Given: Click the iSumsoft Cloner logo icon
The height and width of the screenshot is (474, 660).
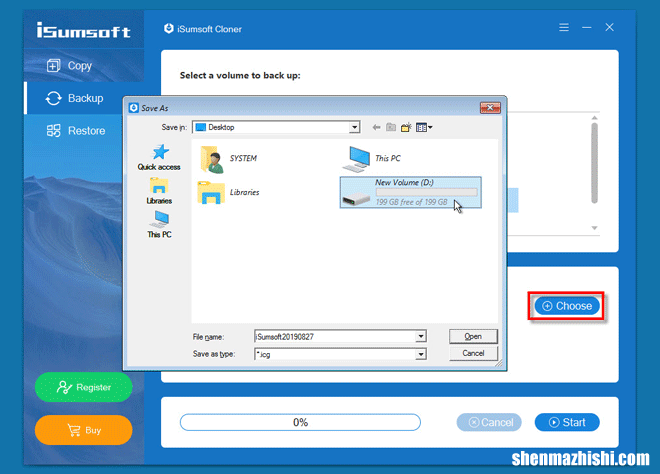Looking at the screenshot, I should click(x=168, y=29).
